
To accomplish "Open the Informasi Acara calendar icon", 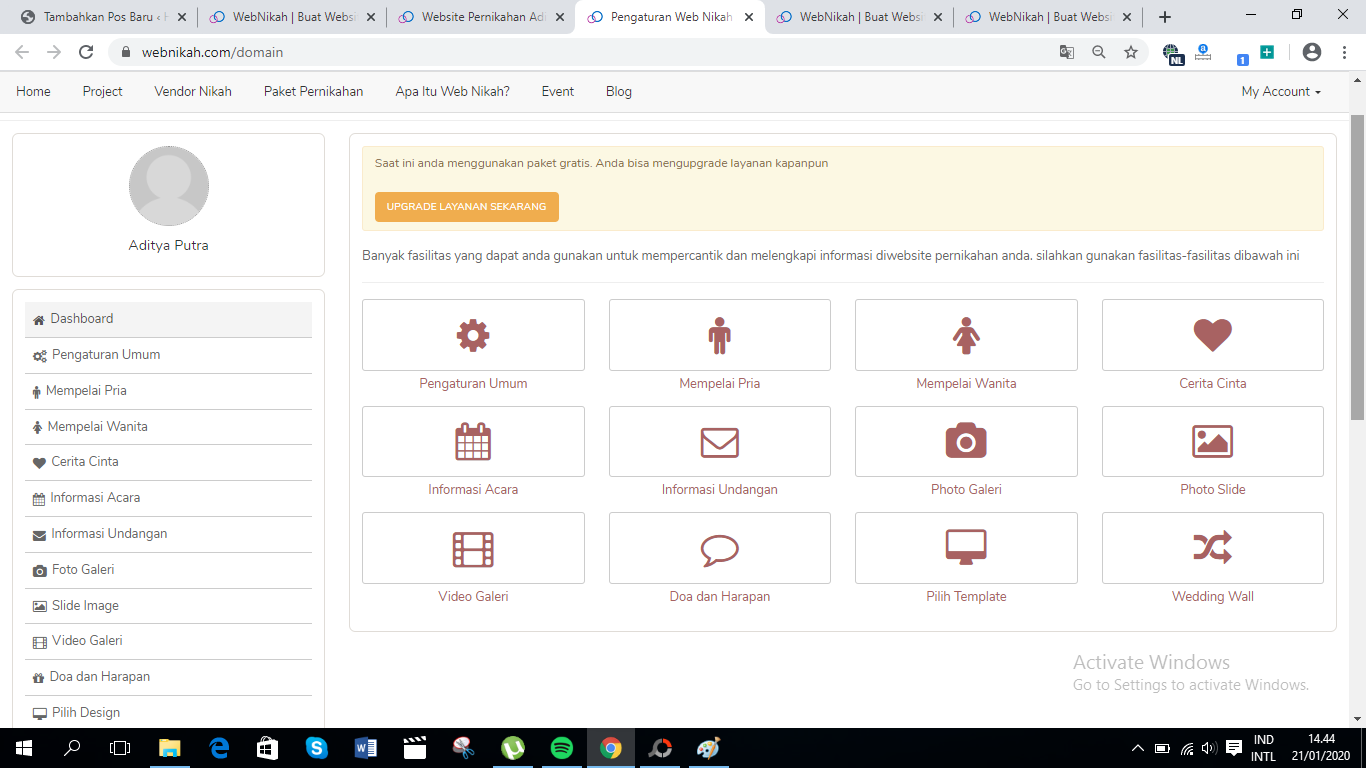I will 473,441.
